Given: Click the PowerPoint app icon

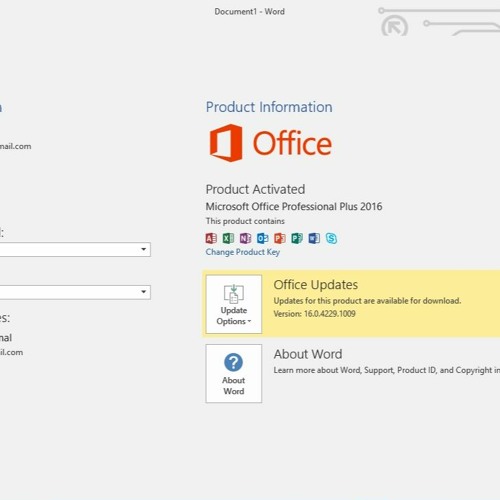Looking at the screenshot, I should 280,238.
